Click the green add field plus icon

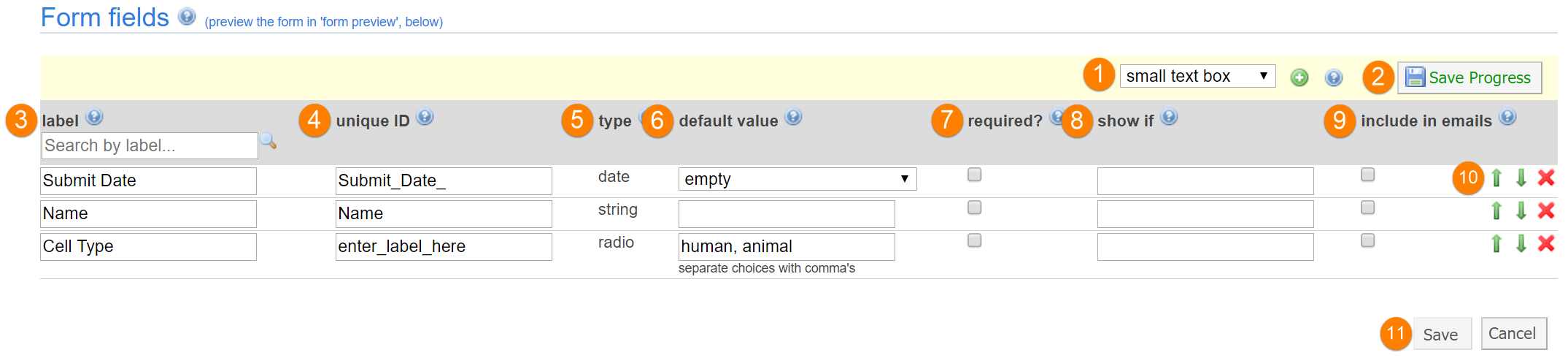[1299, 77]
